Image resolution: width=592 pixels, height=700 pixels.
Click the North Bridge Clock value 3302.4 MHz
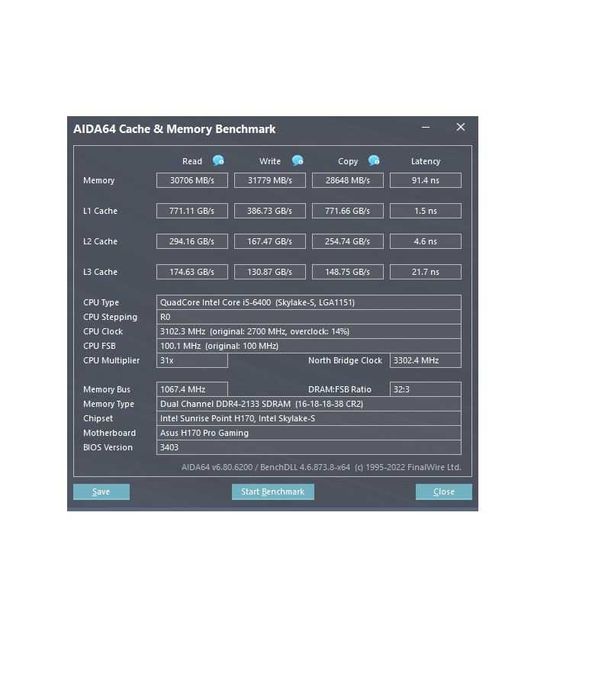[x=425, y=360]
